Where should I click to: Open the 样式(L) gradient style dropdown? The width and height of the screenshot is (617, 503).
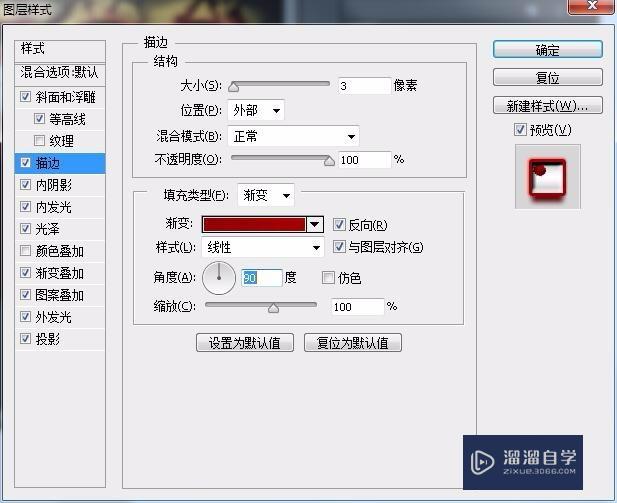tap(263, 247)
